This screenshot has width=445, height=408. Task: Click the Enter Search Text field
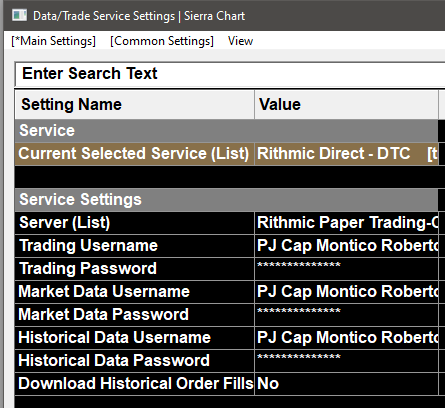click(x=230, y=73)
